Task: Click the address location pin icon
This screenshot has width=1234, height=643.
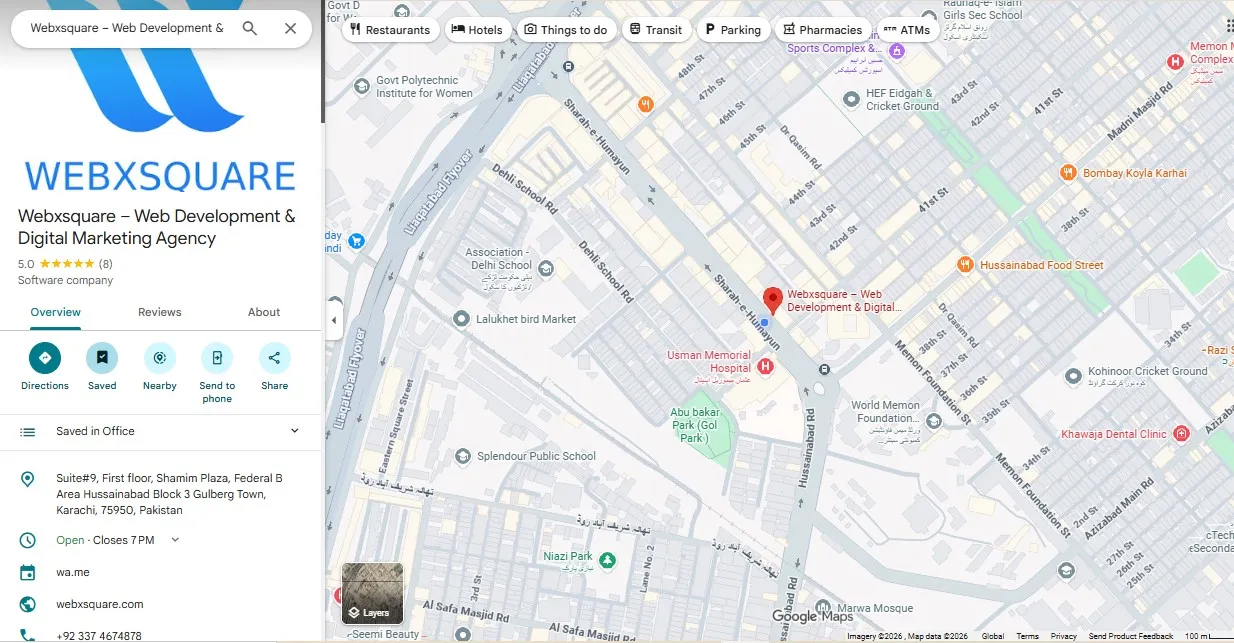Action: 28,480
